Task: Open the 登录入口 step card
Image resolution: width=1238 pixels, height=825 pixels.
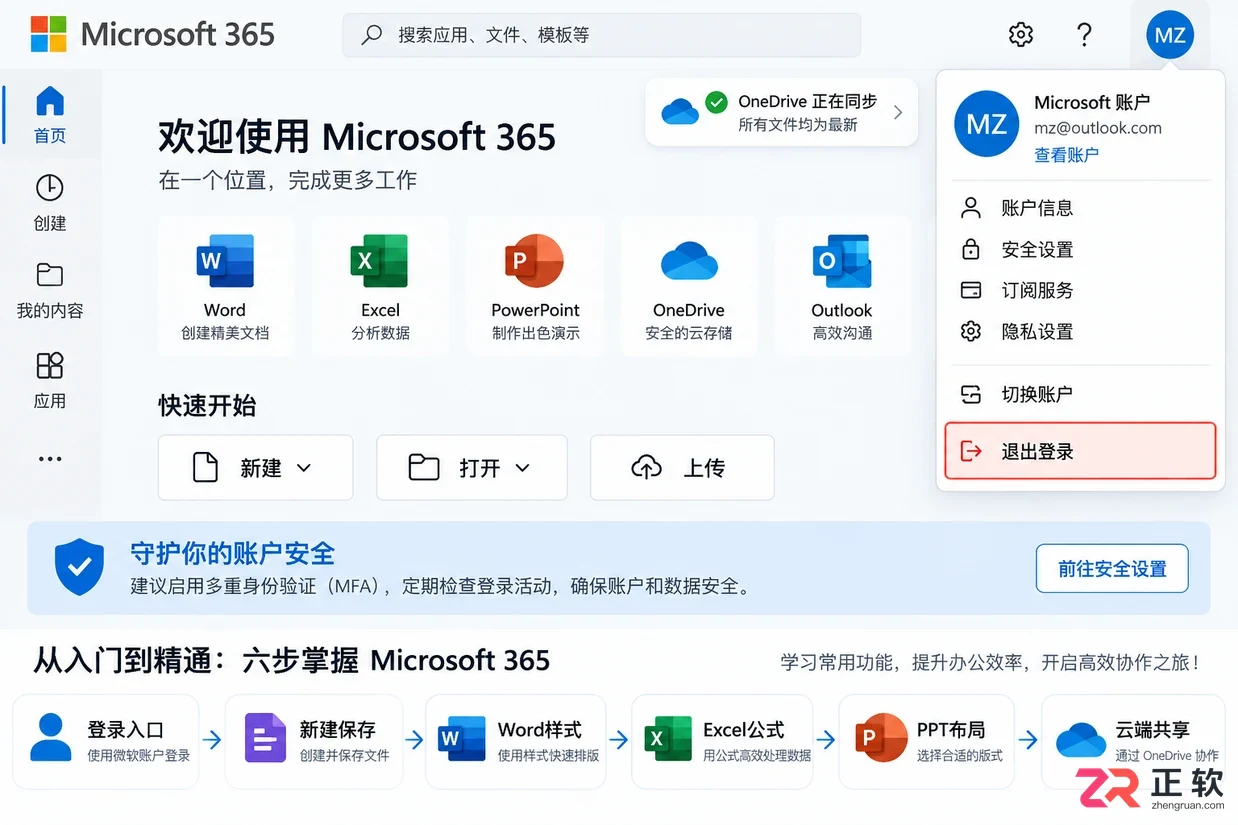Action: point(105,741)
